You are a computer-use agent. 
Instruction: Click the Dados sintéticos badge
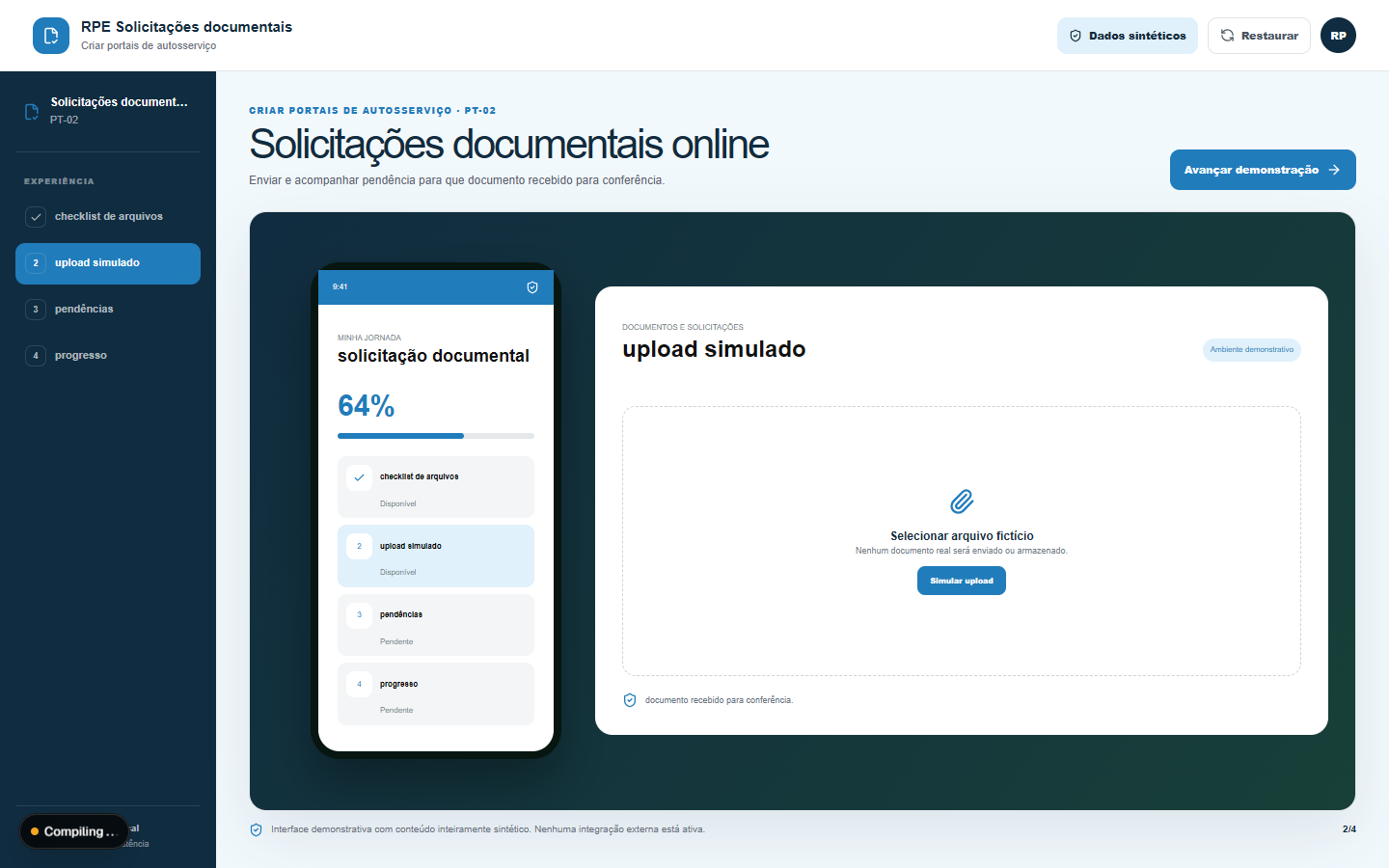coord(1128,36)
